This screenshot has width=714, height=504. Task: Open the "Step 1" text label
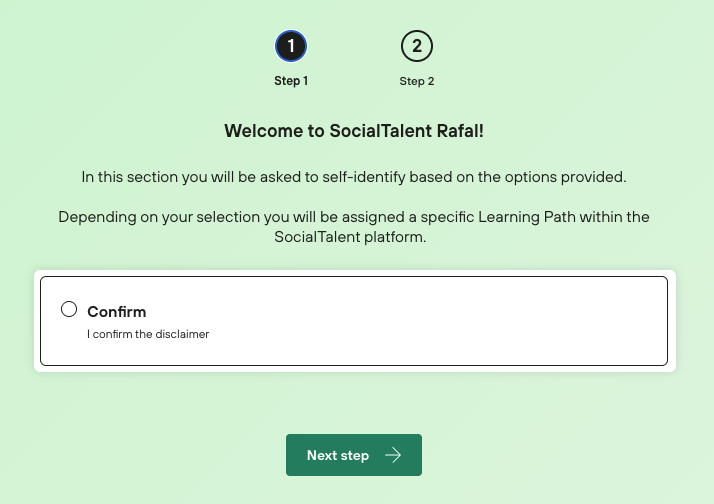[291, 81]
